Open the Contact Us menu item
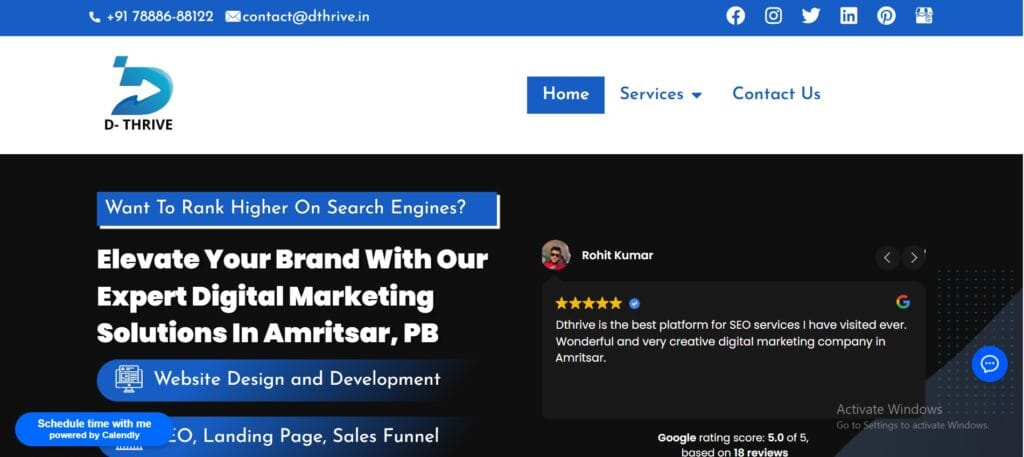 (776, 94)
